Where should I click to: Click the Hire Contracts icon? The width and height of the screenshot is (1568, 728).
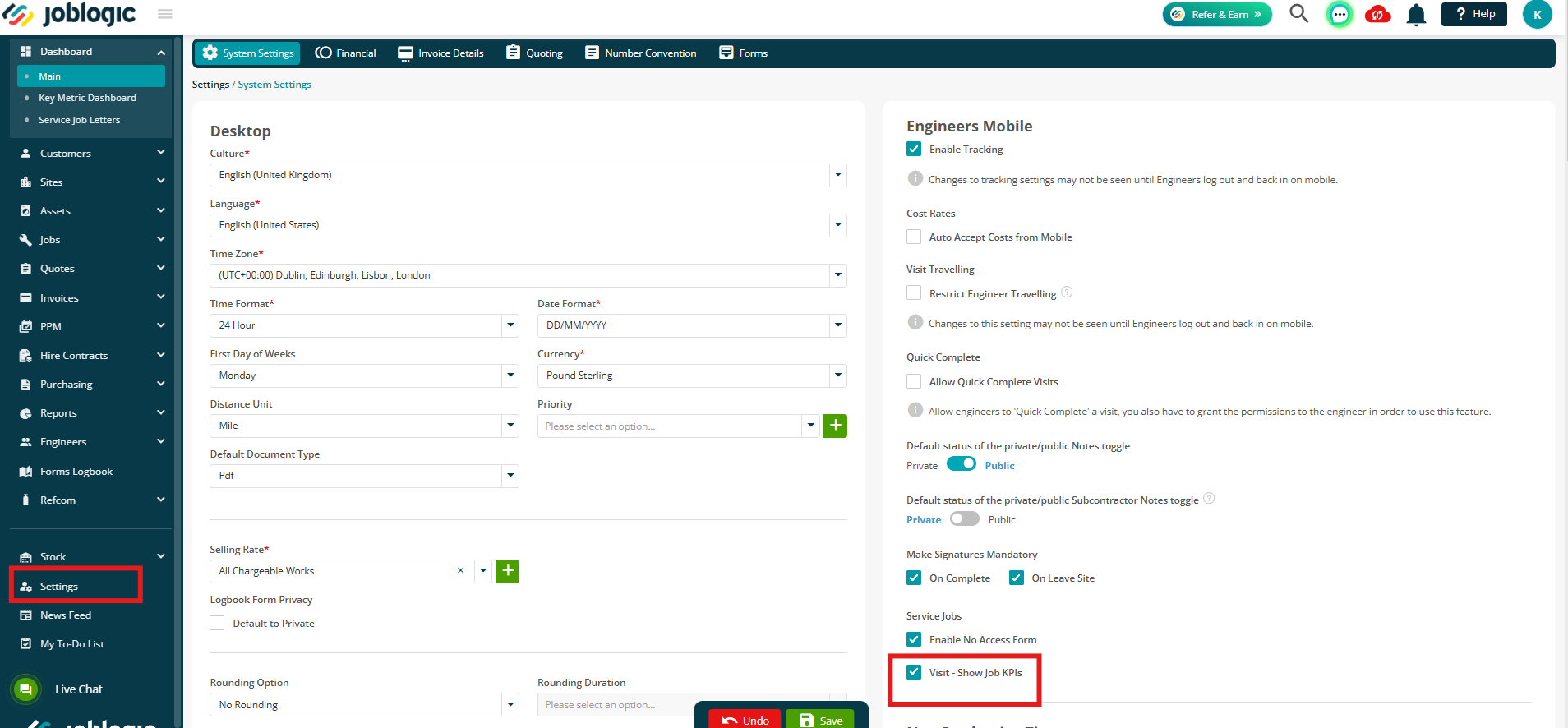pos(25,356)
